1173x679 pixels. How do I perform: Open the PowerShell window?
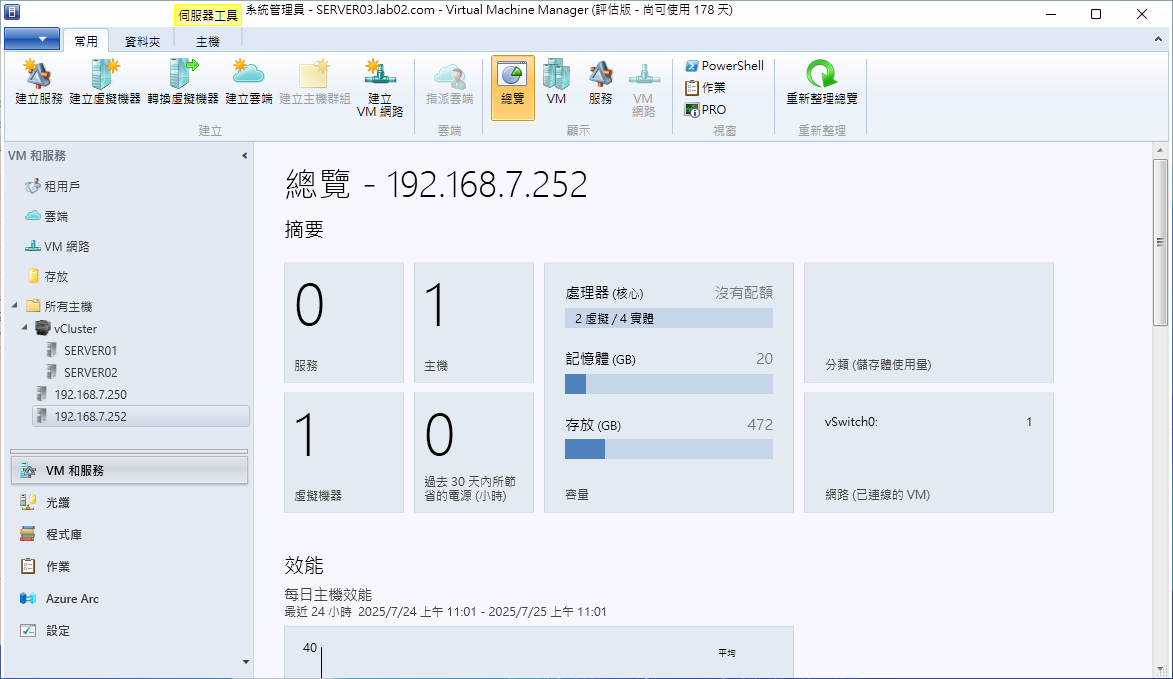pos(724,66)
